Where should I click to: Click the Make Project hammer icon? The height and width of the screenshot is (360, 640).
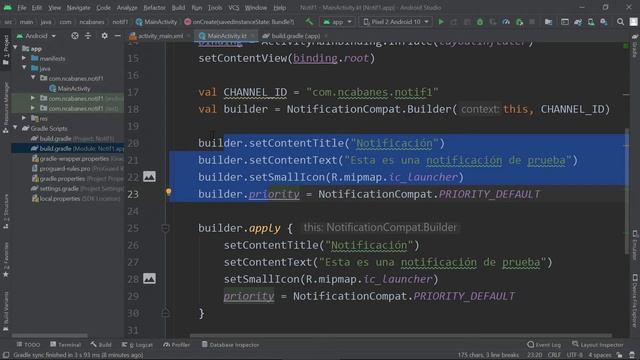pyautogui.click(x=309, y=22)
